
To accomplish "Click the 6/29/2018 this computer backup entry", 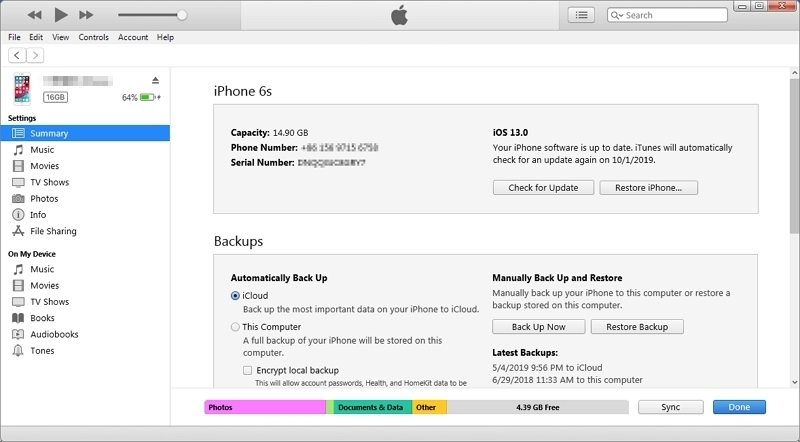I will tap(567, 380).
